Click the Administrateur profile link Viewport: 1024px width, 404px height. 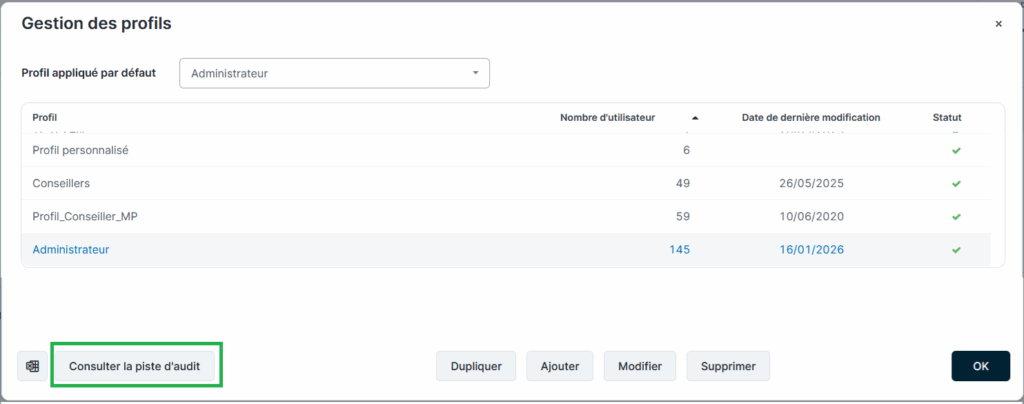(x=71, y=250)
